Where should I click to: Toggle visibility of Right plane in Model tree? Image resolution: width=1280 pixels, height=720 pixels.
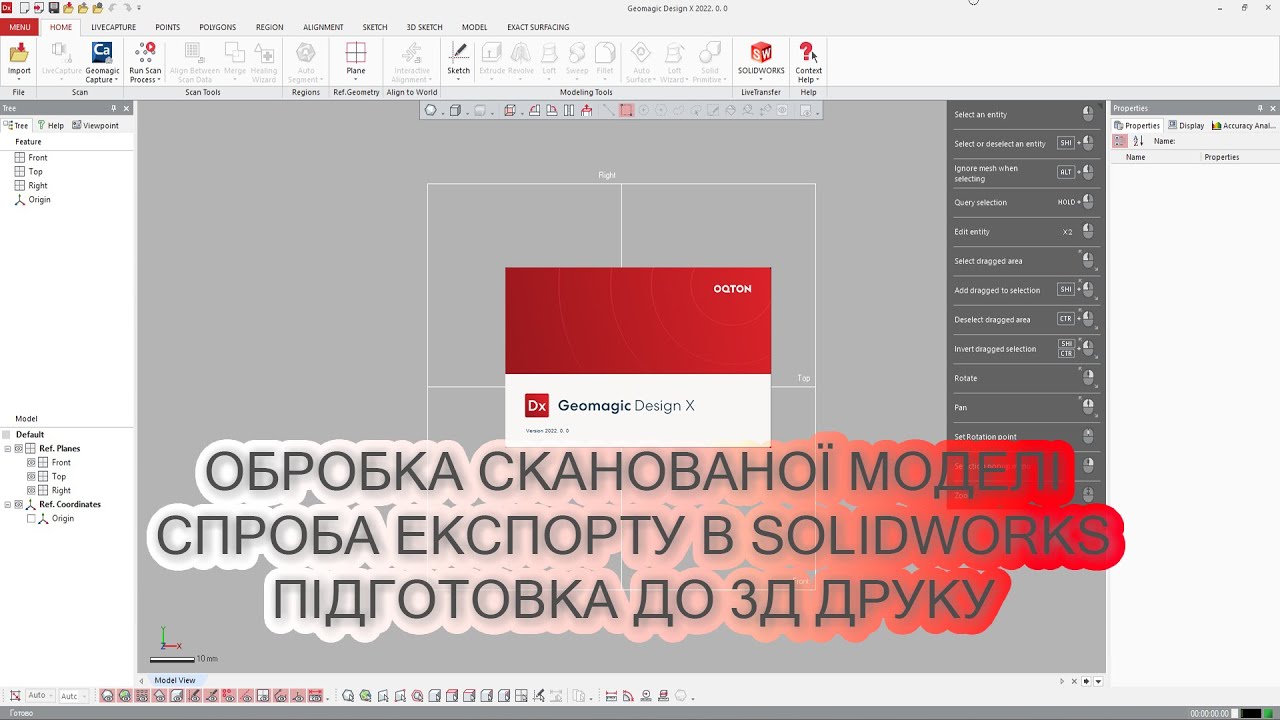coord(31,491)
